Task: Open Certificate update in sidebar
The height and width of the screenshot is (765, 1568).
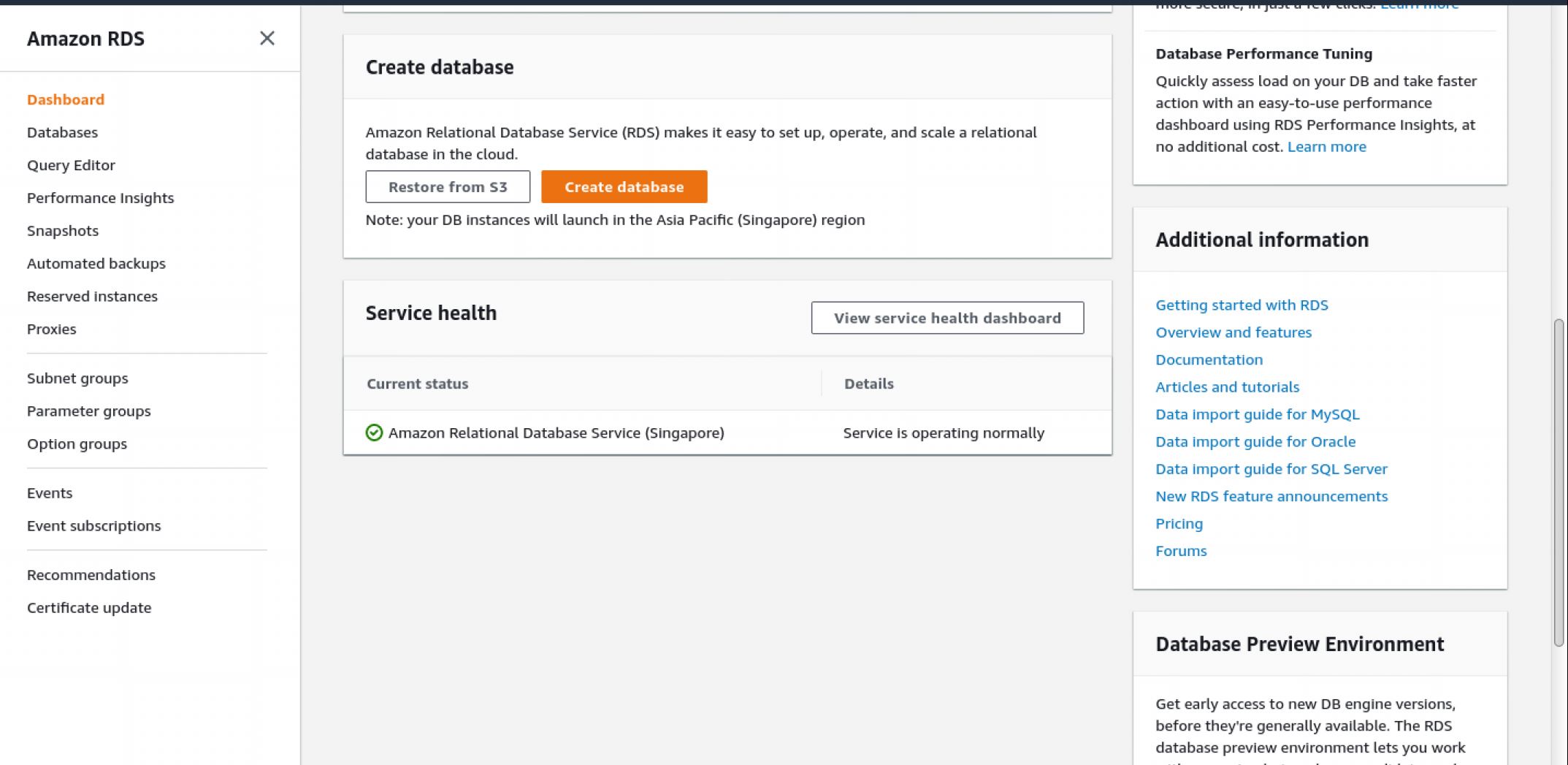Action: 88,608
